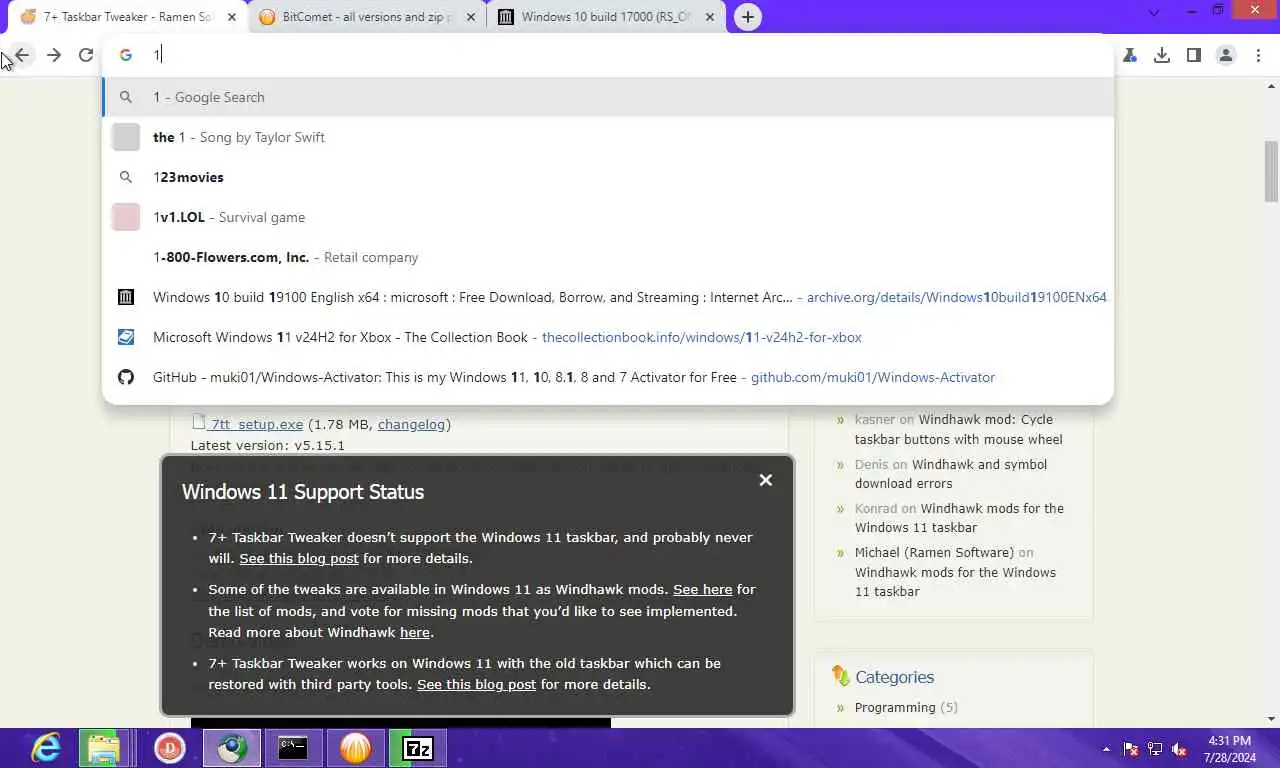
Task: Open the 'See here' Windhawk mods link
Action: point(703,589)
